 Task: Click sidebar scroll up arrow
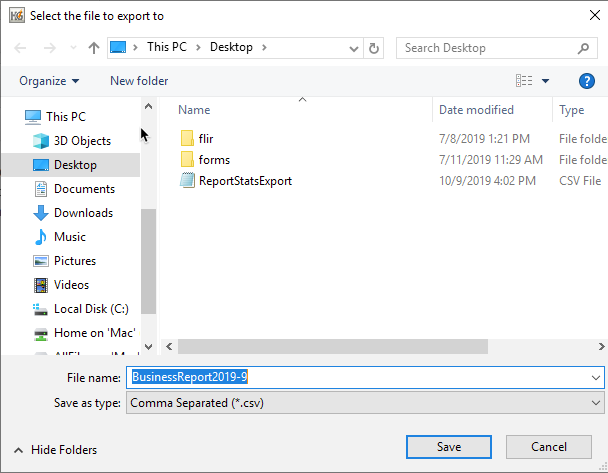148,106
